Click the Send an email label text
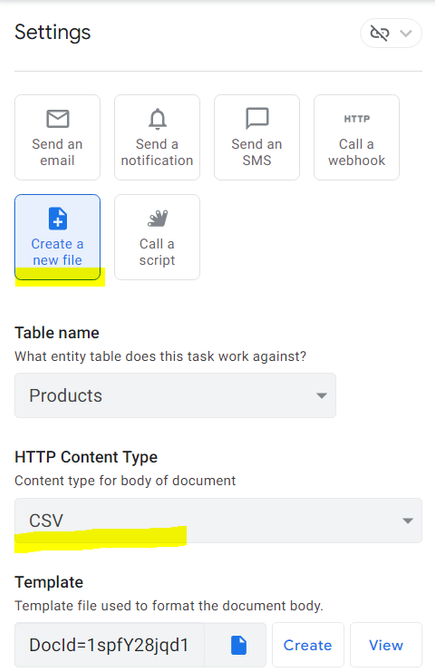The image size is (435, 672). tap(57, 152)
